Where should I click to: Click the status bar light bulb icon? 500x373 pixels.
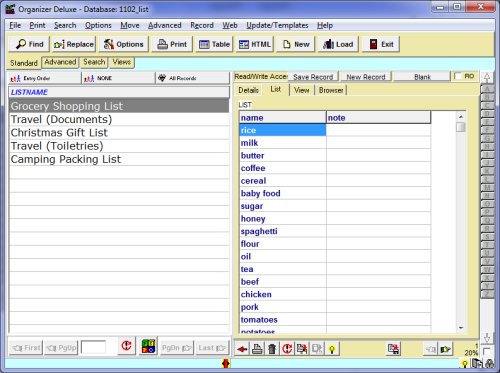point(464,364)
